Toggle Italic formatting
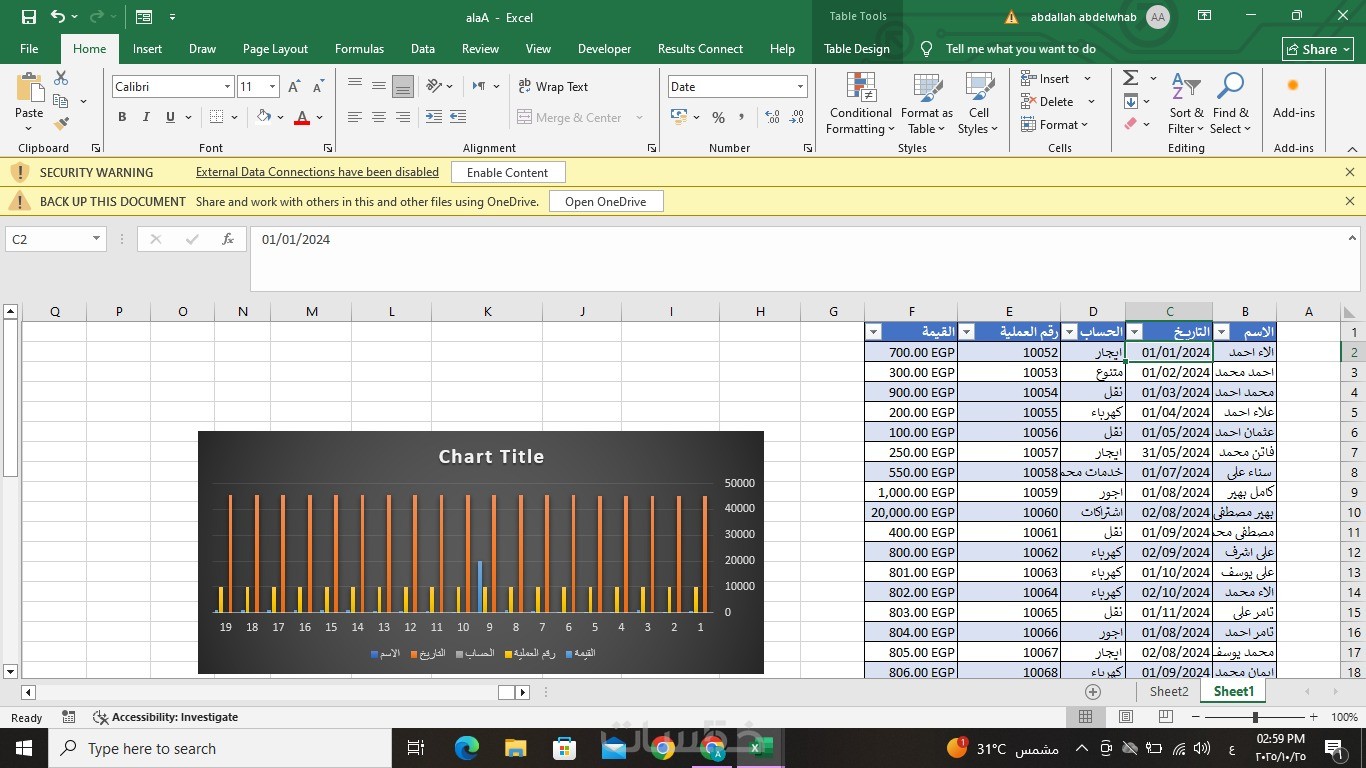This screenshot has height=768, width=1366. click(146, 117)
